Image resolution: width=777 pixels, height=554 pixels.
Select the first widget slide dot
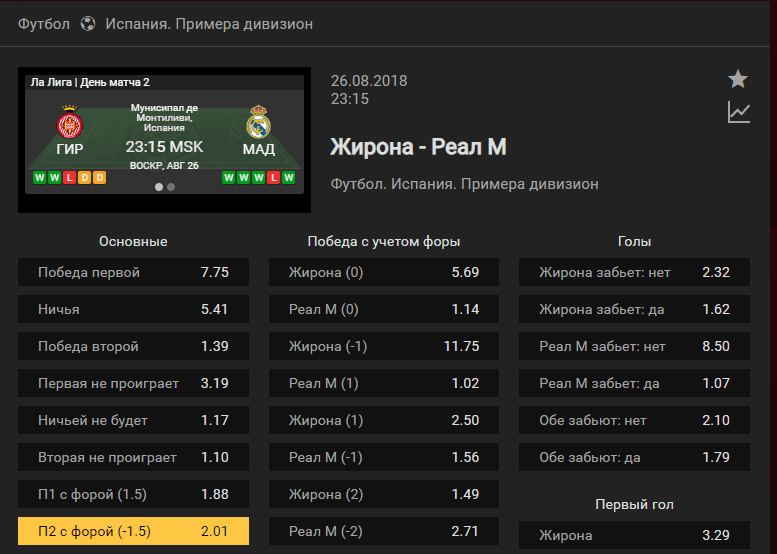click(159, 187)
